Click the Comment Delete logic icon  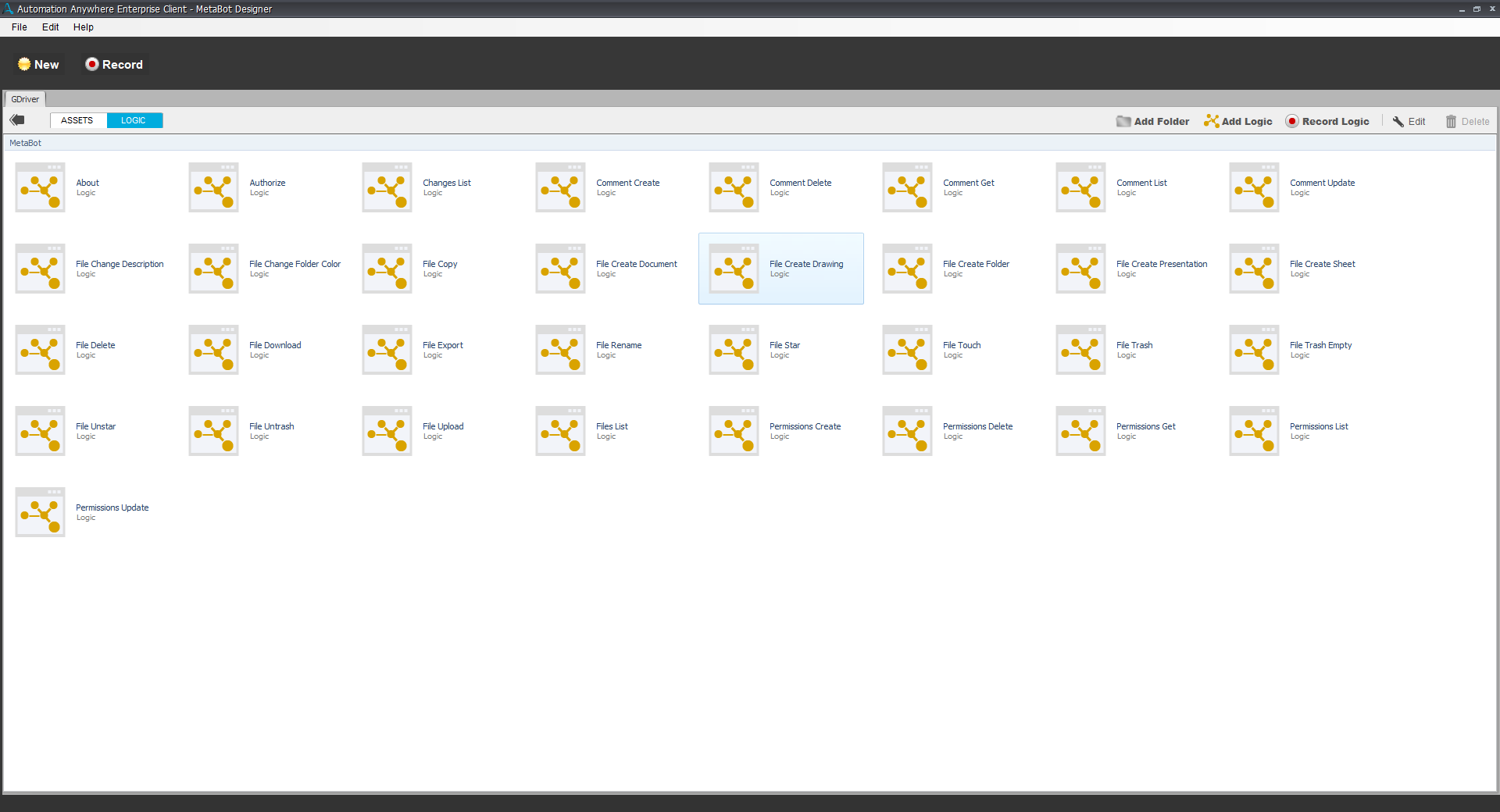(734, 187)
